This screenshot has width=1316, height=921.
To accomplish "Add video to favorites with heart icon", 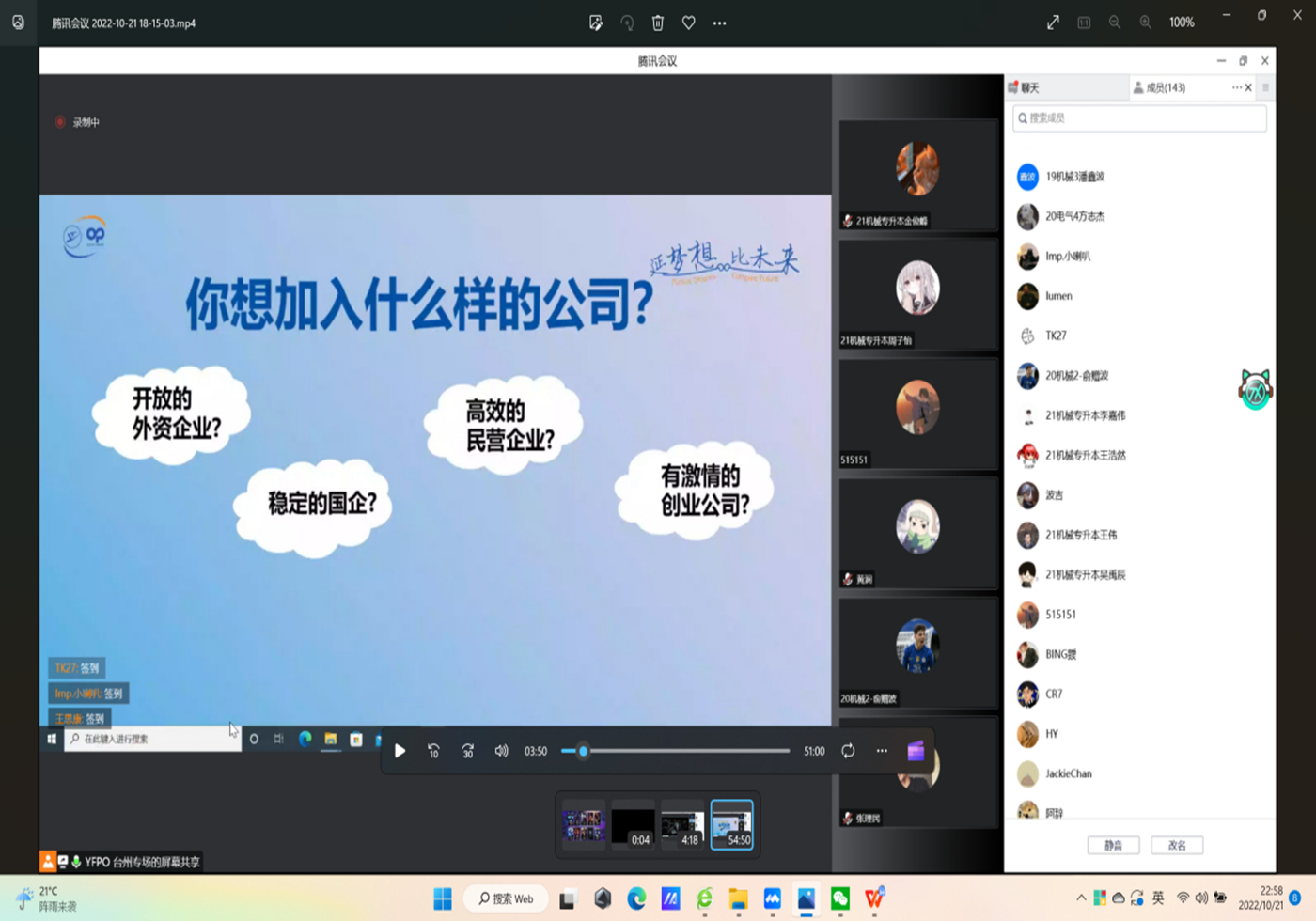I will click(689, 23).
